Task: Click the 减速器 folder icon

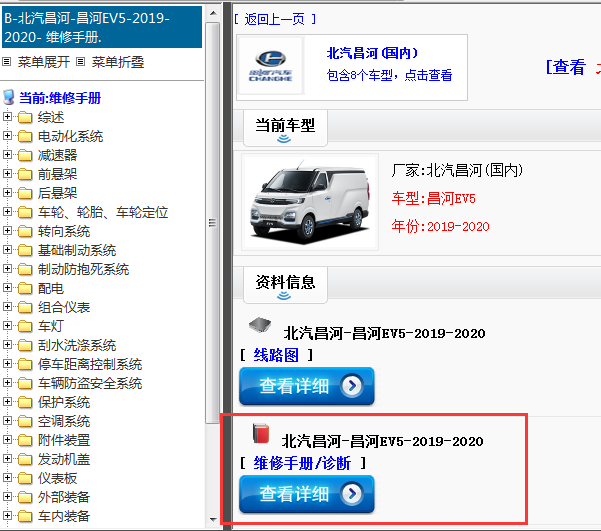Action: (x=25, y=155)
